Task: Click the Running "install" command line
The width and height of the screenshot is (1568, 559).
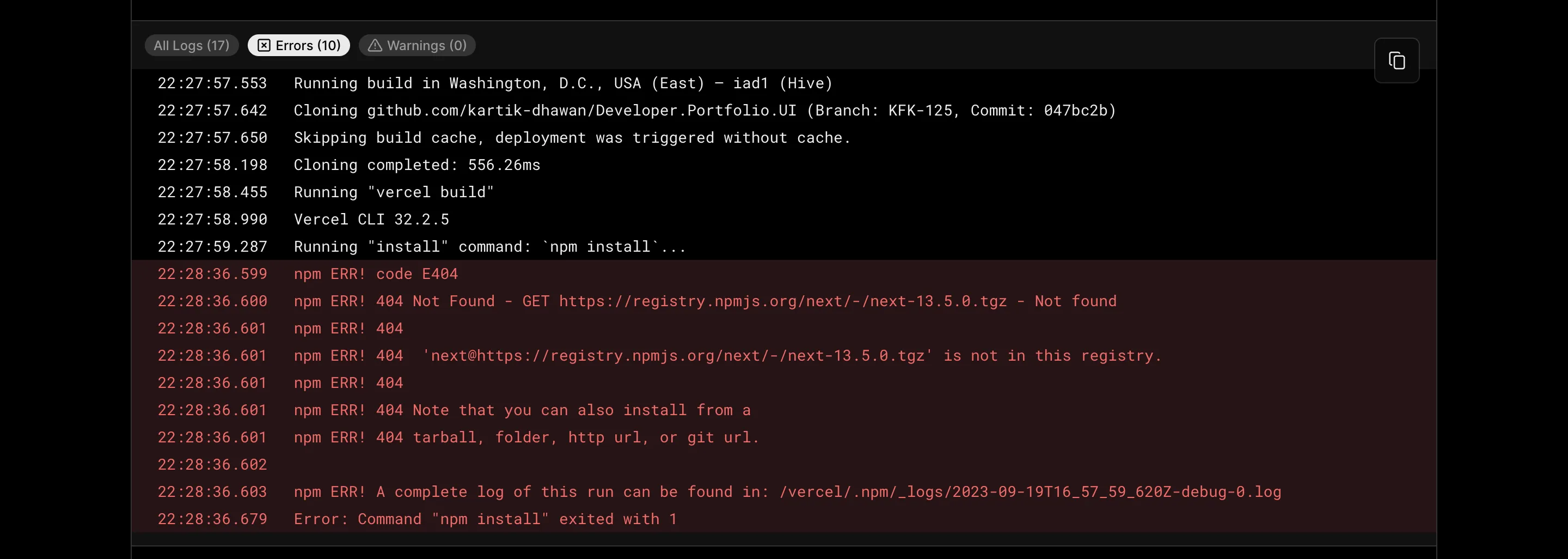Action: click(x=489, y=247)
